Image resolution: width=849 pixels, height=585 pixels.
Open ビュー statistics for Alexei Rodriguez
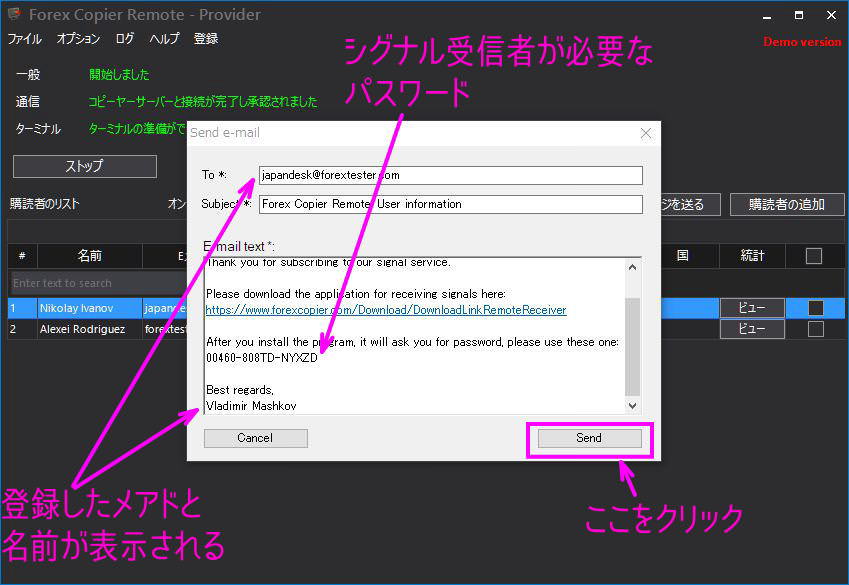coord(752,328)
